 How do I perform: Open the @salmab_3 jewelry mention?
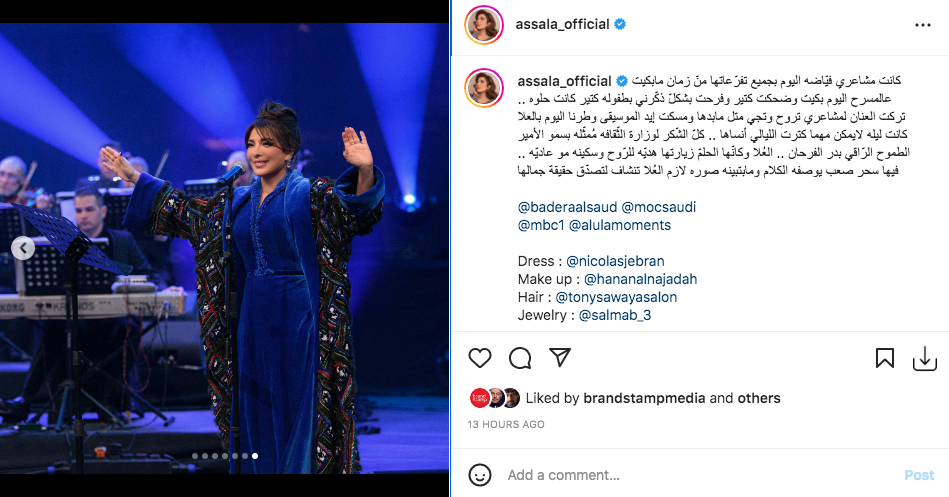(615, 315)
